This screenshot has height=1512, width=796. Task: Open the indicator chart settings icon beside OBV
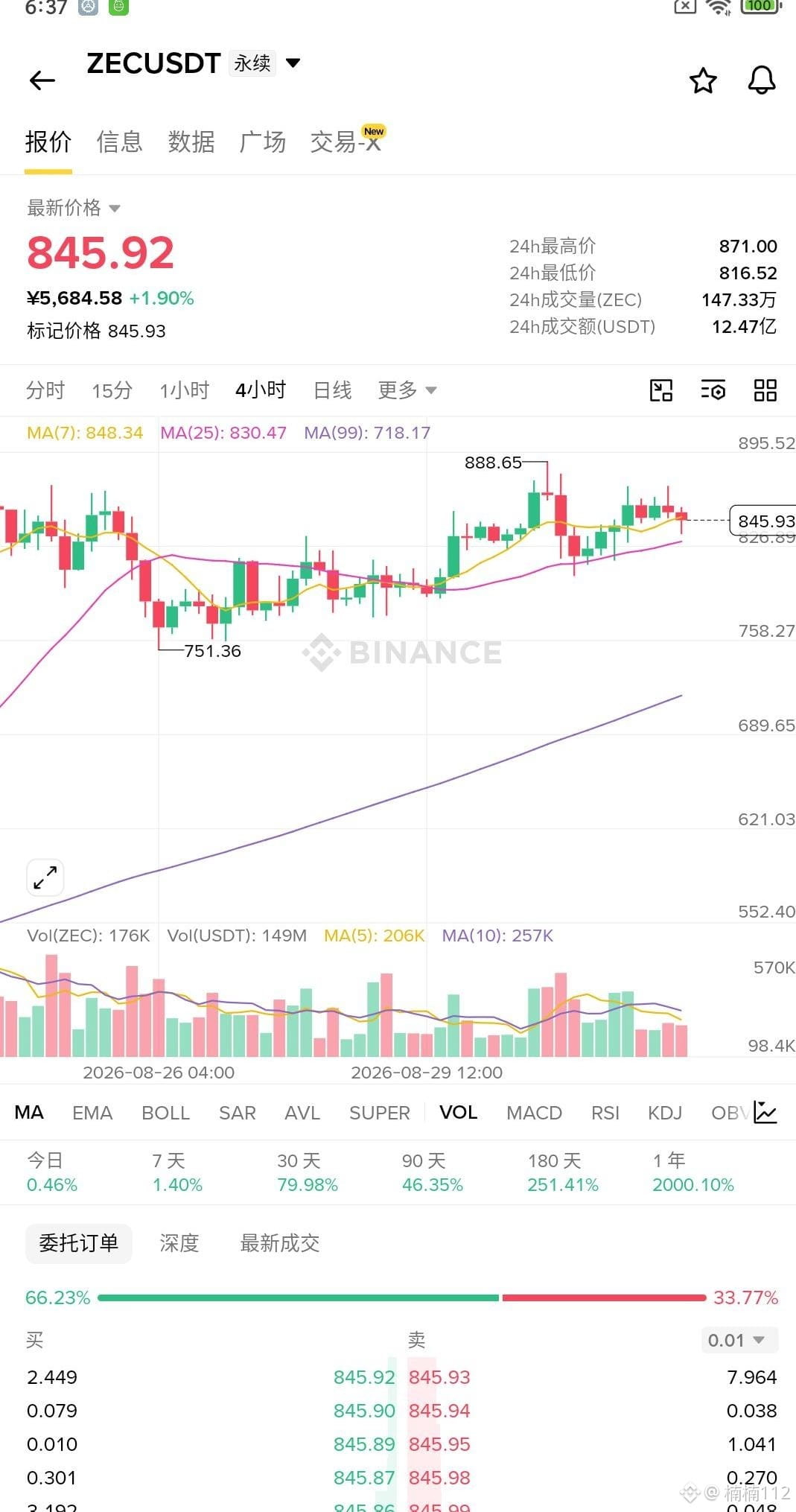point(765,1112)
